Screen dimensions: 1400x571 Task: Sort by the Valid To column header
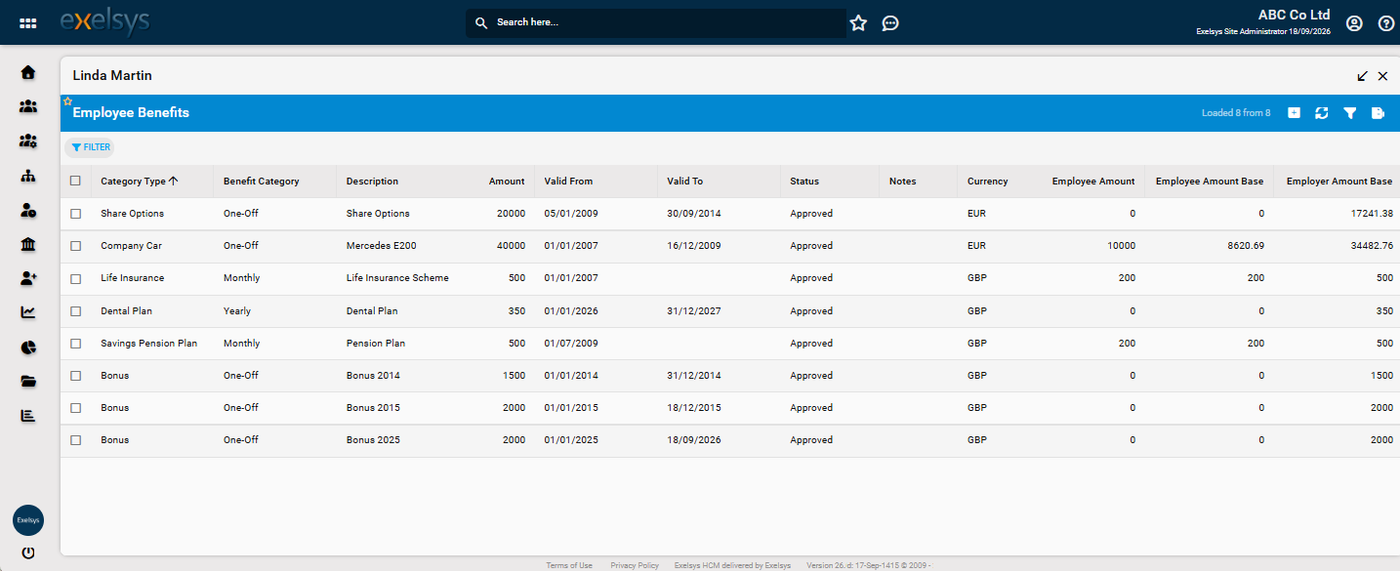pos(685,181)
